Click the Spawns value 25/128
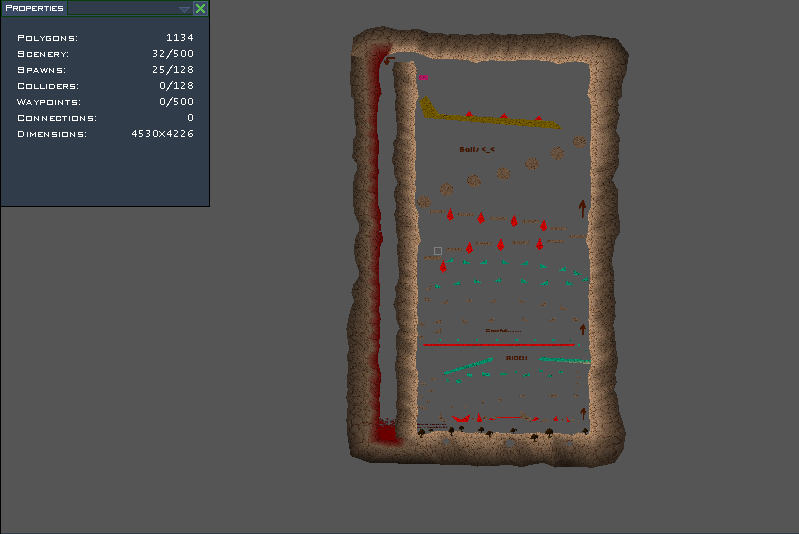 pos(172,70)
